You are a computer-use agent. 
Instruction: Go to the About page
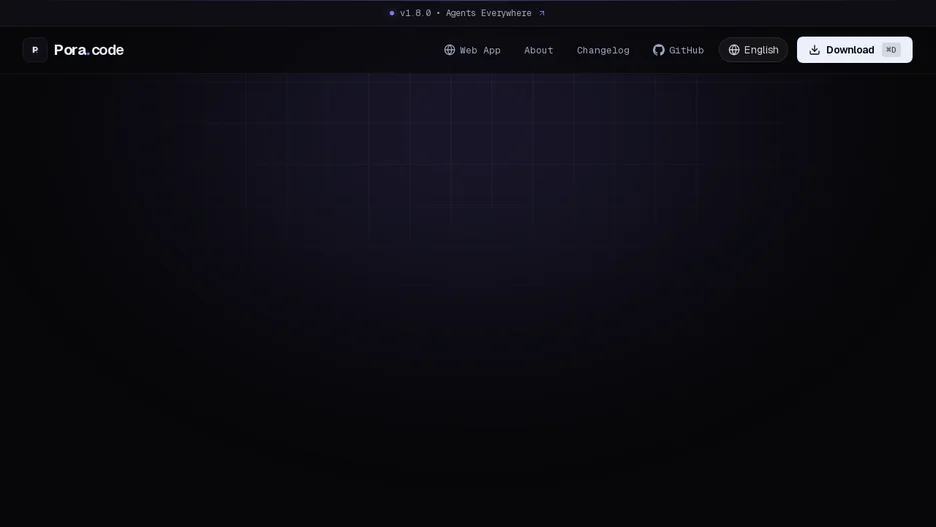pyautogui.click(x=538, y=50)
